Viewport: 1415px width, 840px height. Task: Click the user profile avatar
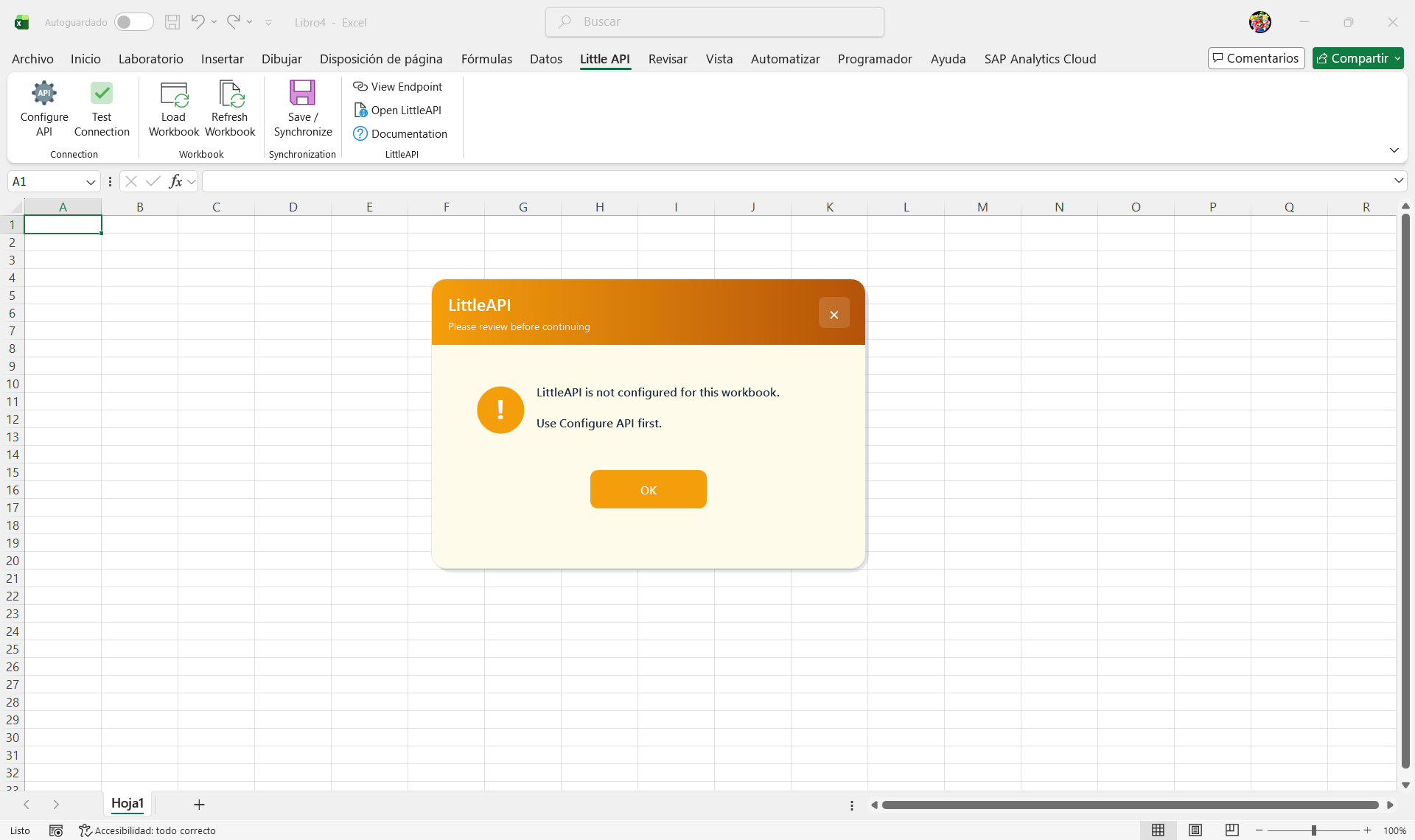(1260, 22)
